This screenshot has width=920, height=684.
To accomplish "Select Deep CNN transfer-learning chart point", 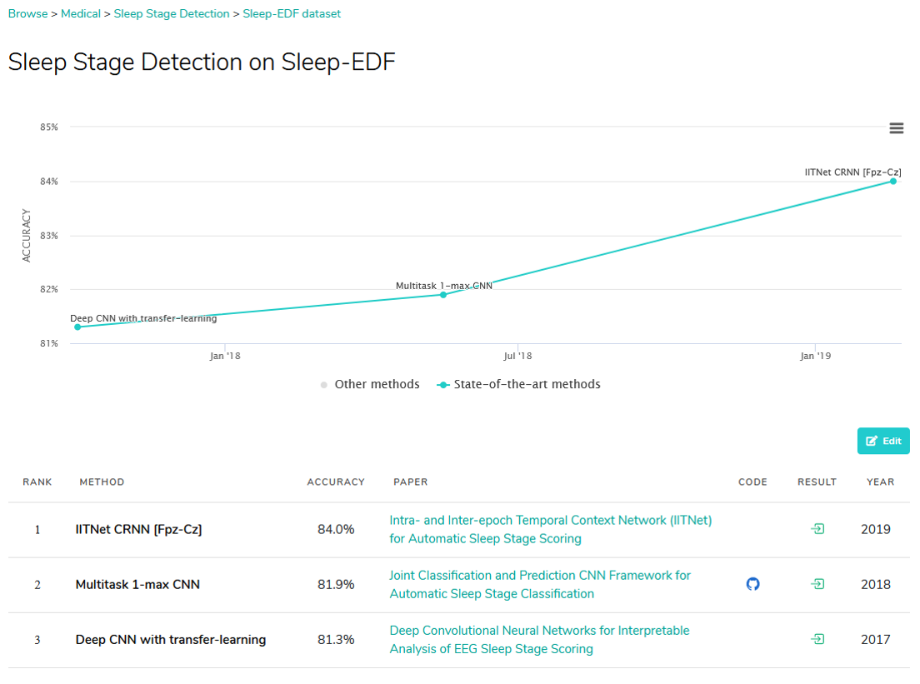I will tap(77, 327).
